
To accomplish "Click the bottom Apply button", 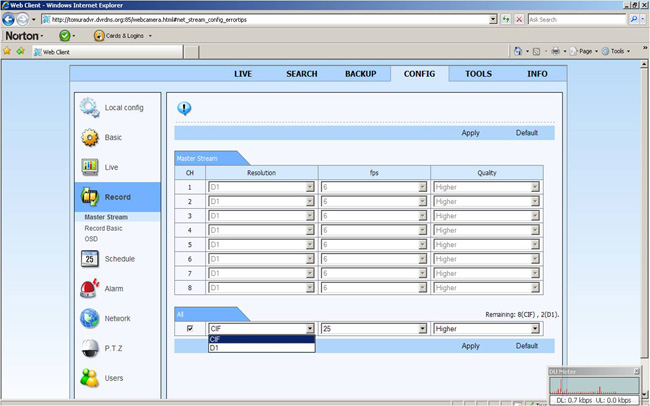I will point(471,346).
